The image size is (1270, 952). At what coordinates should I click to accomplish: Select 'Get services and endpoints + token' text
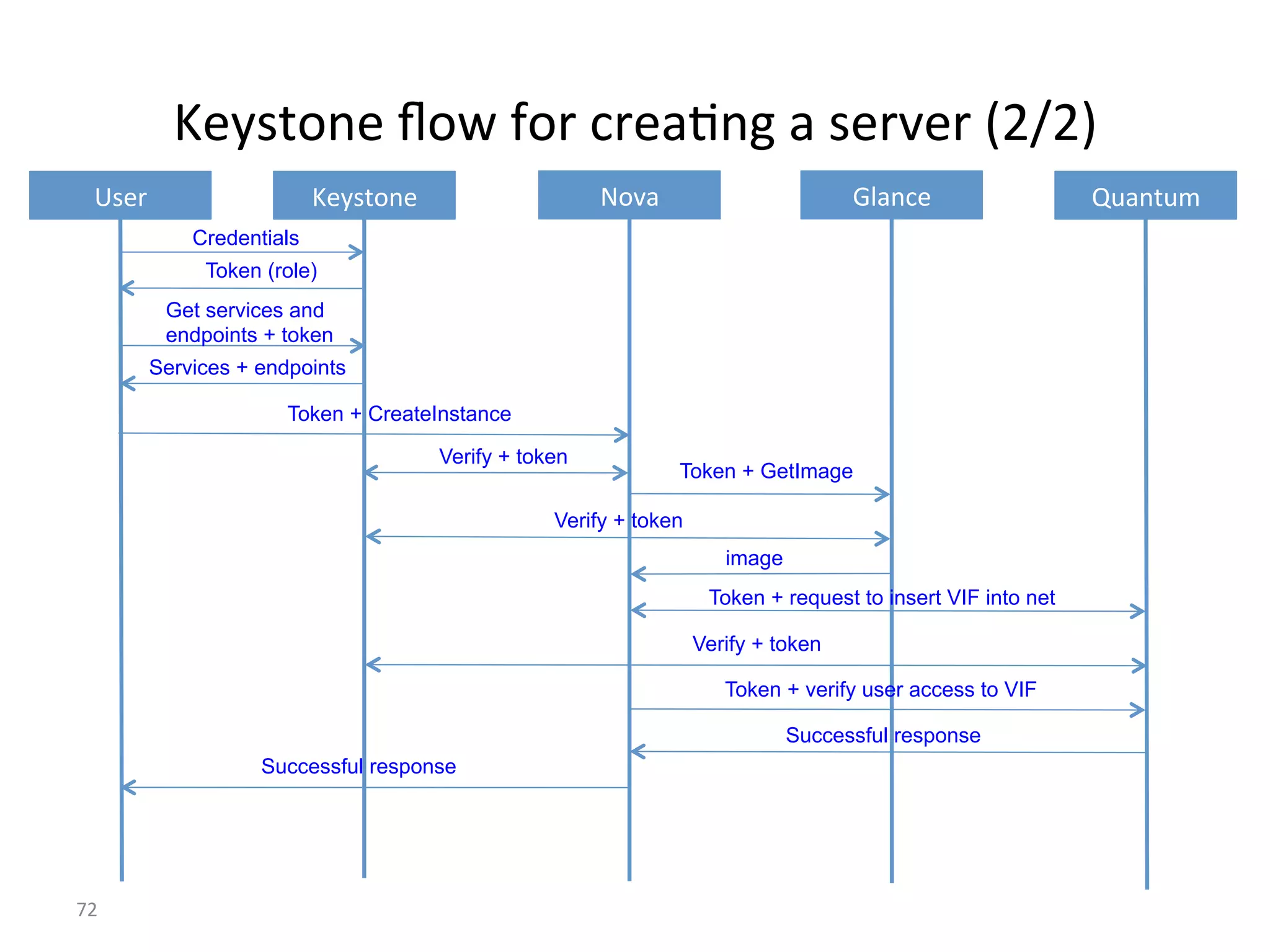tap(249, 322)
